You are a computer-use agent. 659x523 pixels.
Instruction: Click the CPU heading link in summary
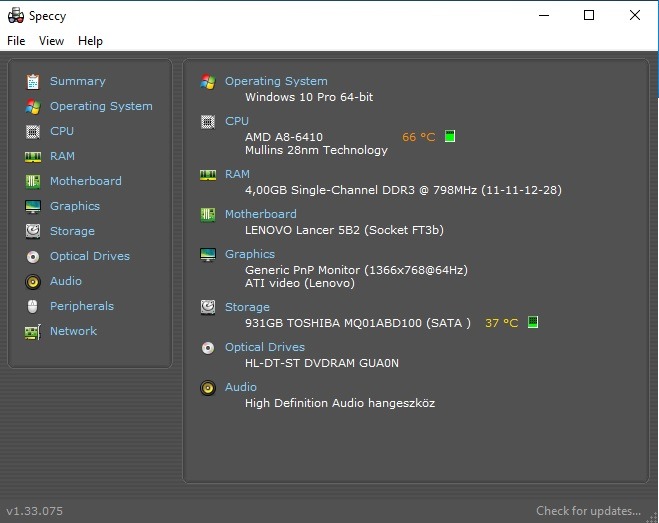[237, 121]
